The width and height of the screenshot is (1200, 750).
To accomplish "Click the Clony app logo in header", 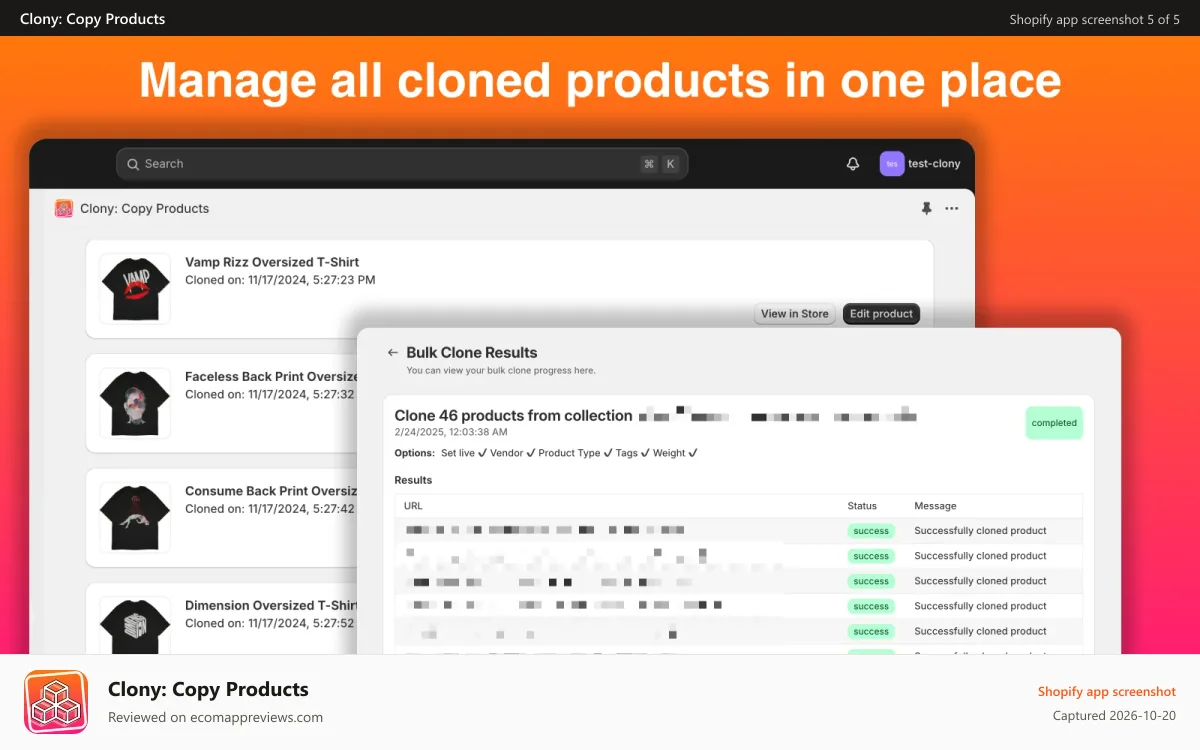I will 64,208.
